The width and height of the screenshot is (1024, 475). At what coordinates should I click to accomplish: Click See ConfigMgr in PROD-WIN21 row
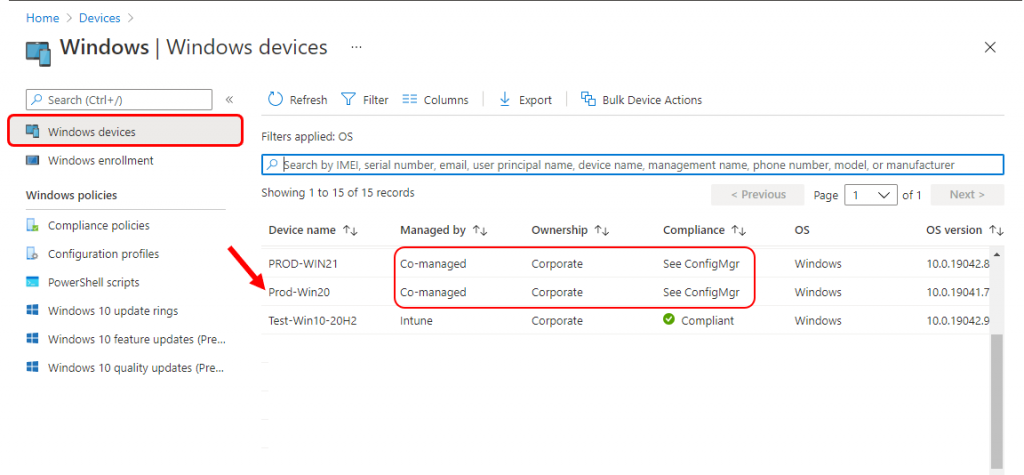click(x=701, y=264)
